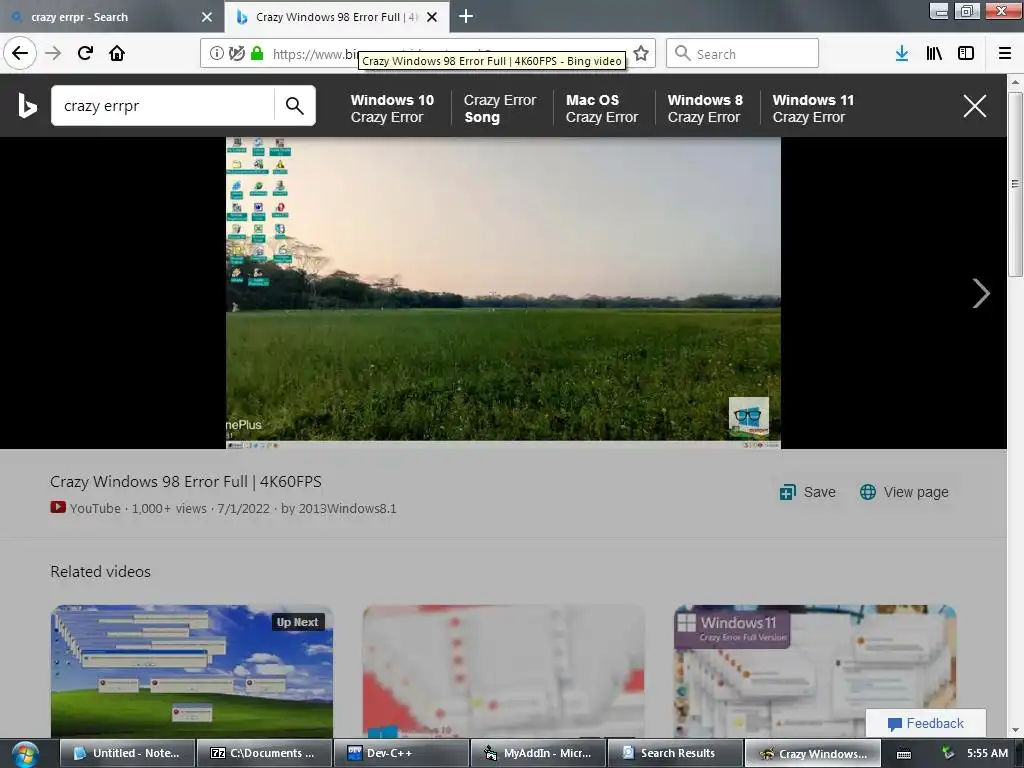Bookmark this page with the star
This screenshot has height=768, width=1024.
click(641, 54)
